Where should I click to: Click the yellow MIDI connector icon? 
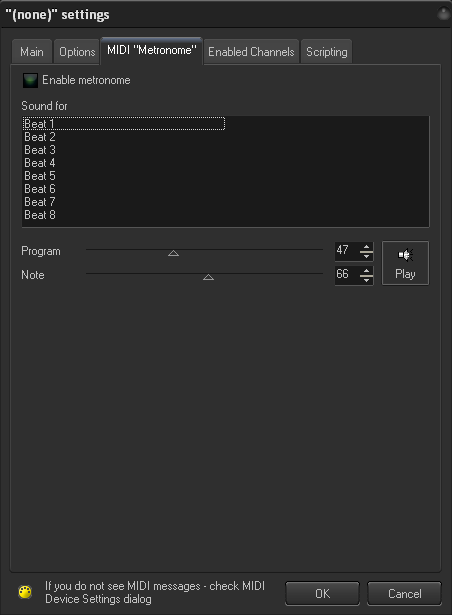coord(26,592)
